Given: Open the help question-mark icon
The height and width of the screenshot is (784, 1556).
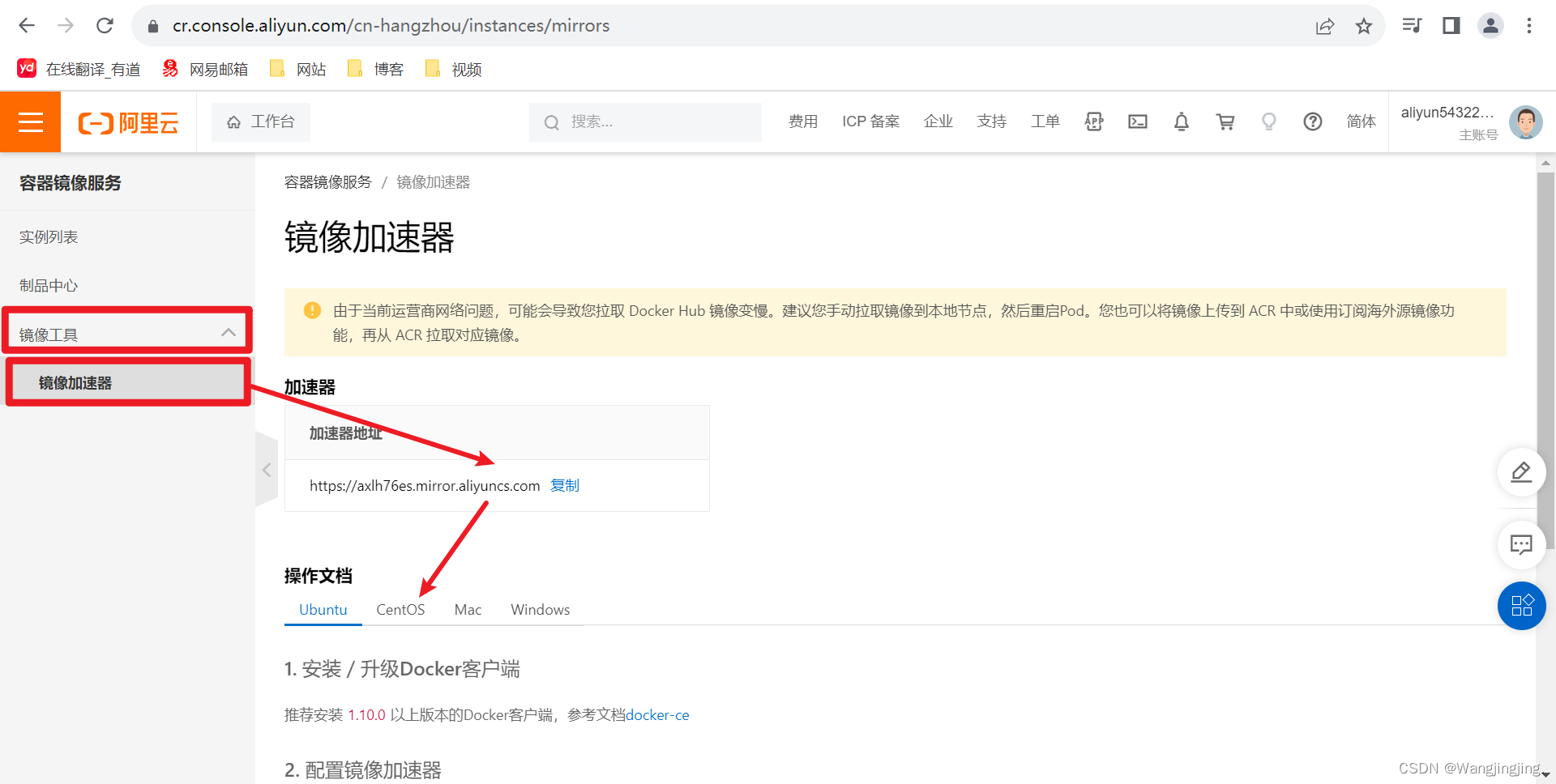Looking at the screenshot, I should coord(1313,121).
